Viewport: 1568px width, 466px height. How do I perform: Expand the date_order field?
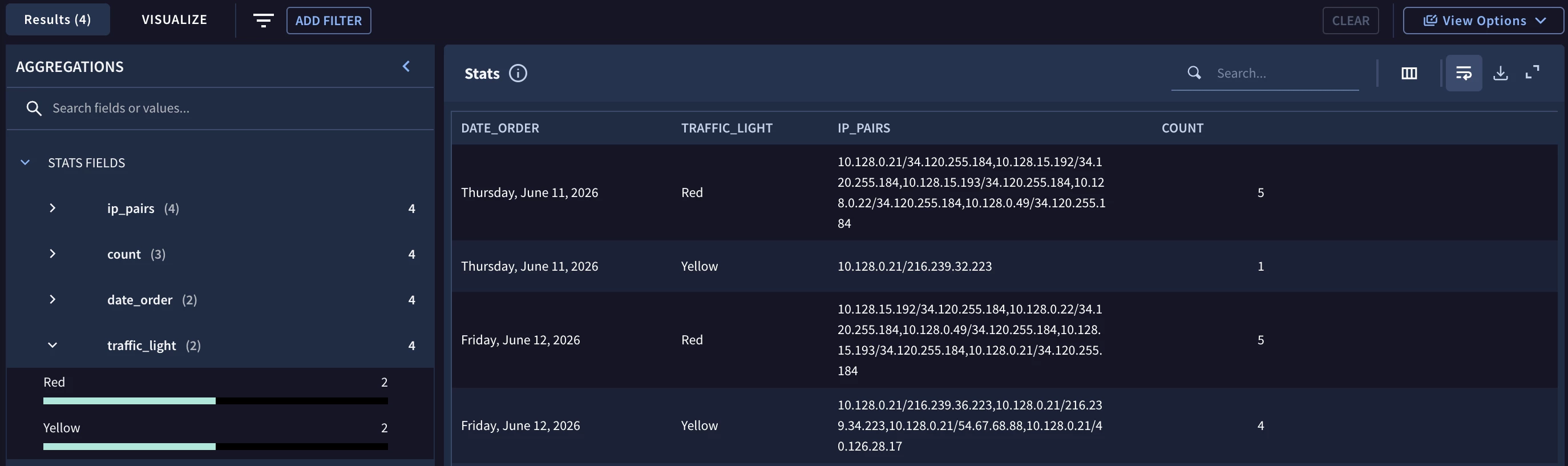click(x=52, y=300)
